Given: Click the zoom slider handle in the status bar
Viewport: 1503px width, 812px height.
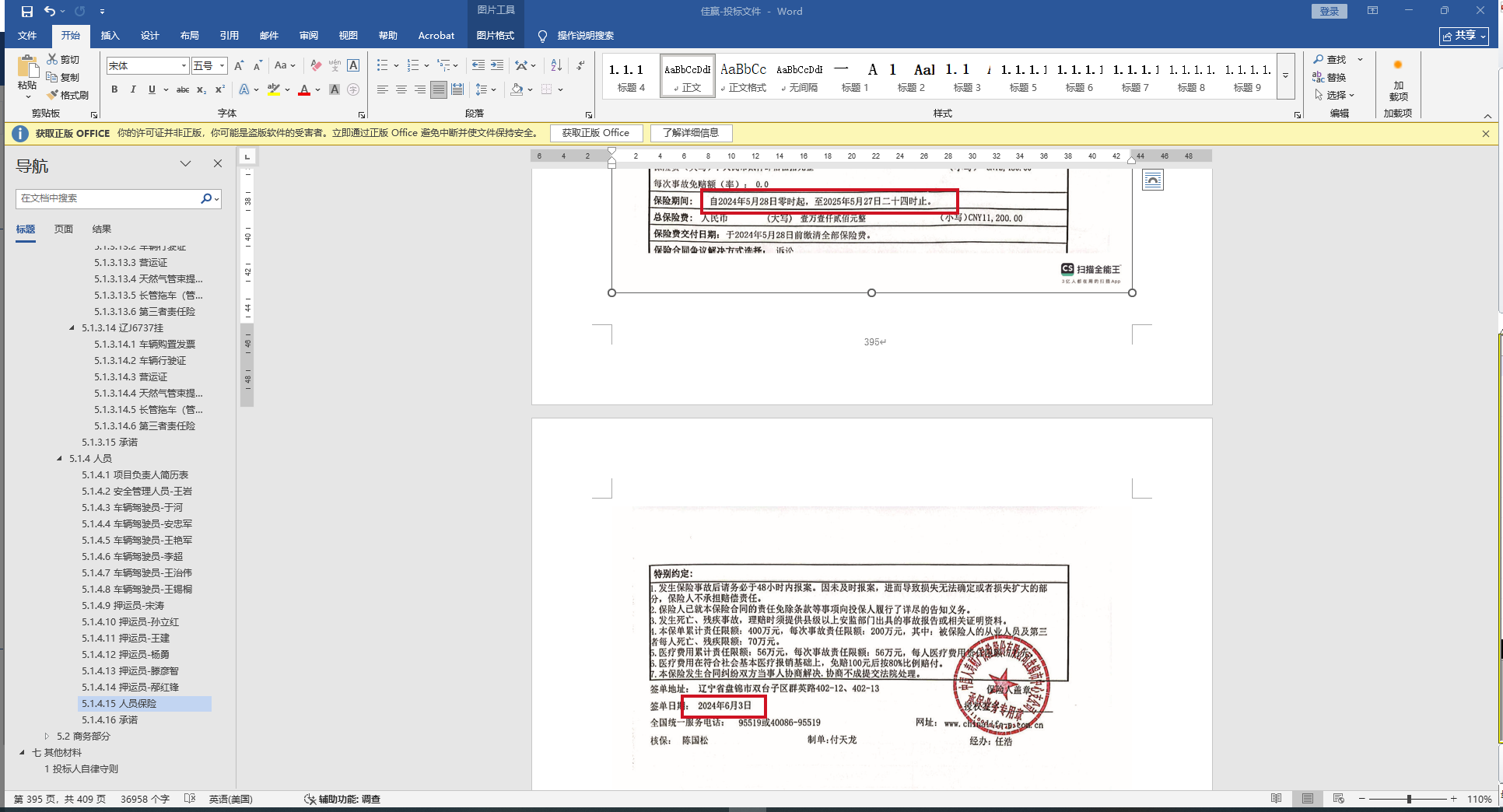Looking at the screenshot, I should tap(1409, 799).
